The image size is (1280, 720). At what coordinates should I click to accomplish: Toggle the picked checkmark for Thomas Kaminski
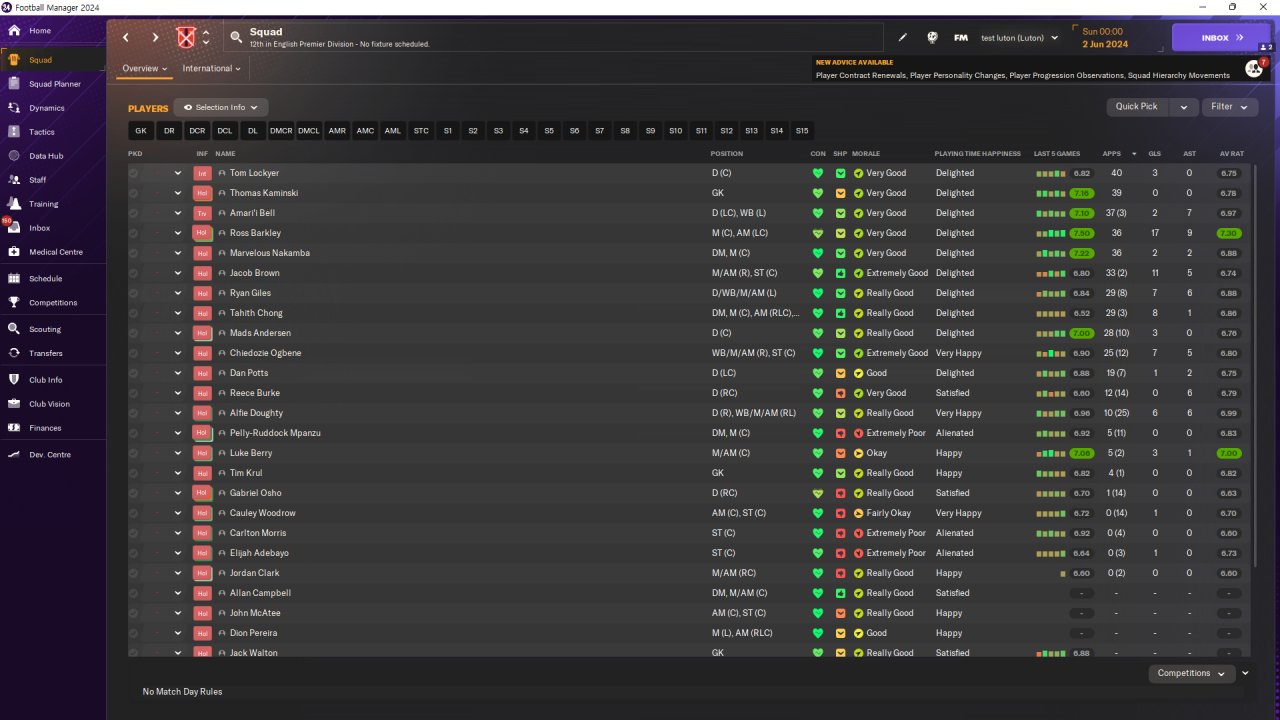(133, 193)
